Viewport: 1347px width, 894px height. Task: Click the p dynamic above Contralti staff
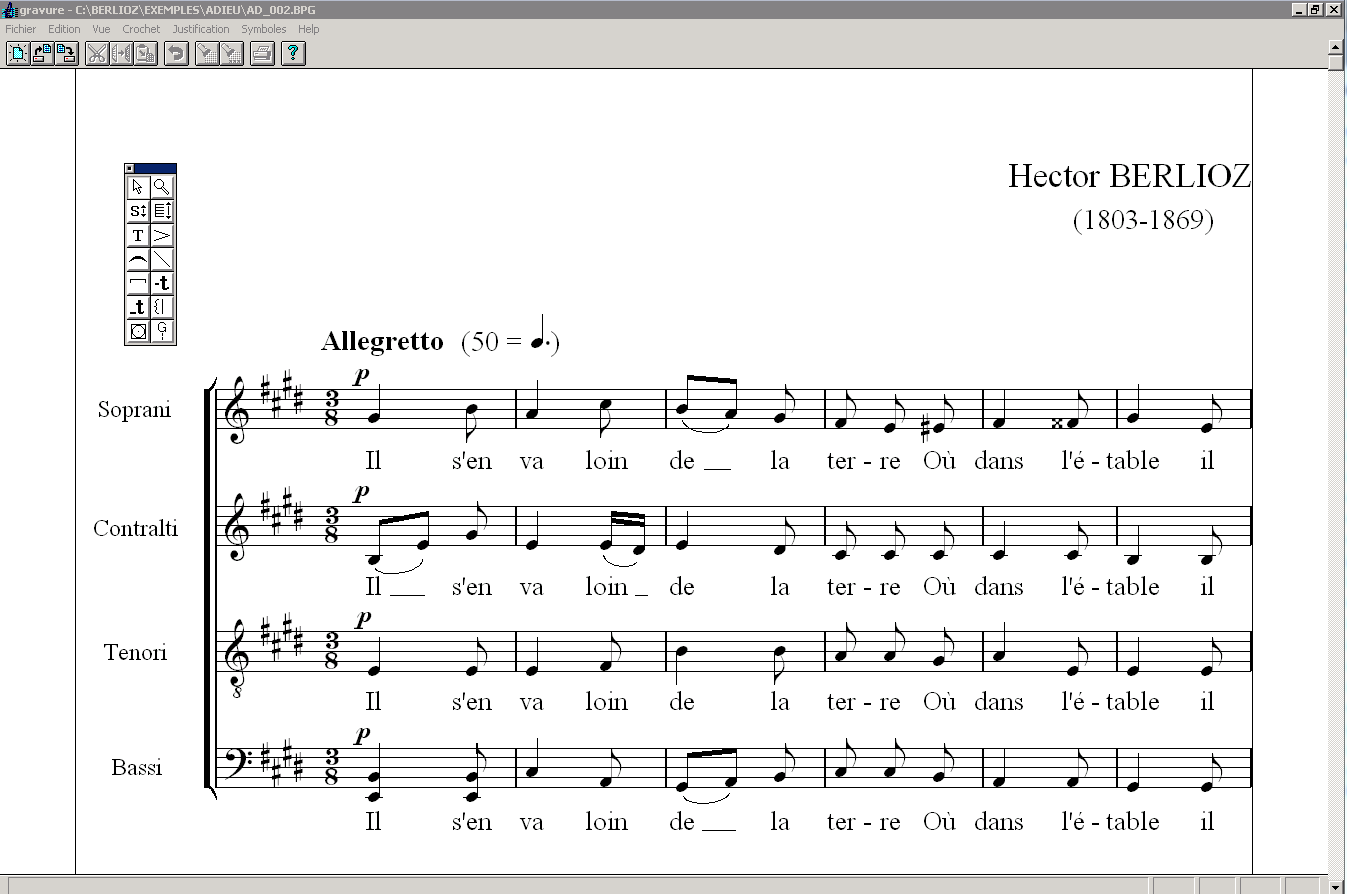tap(362, 492)
